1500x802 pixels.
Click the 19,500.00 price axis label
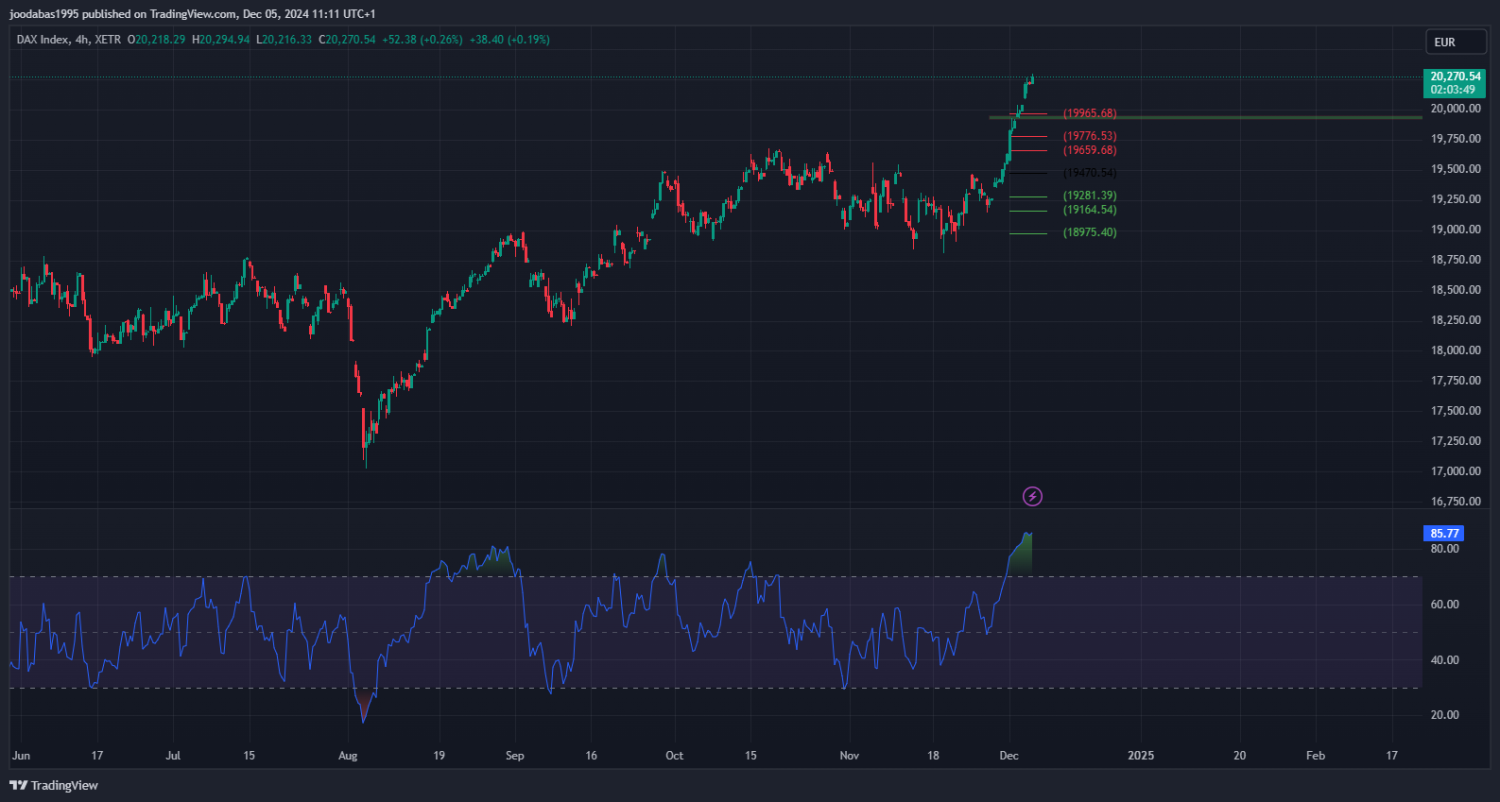tap(1455, 169)
